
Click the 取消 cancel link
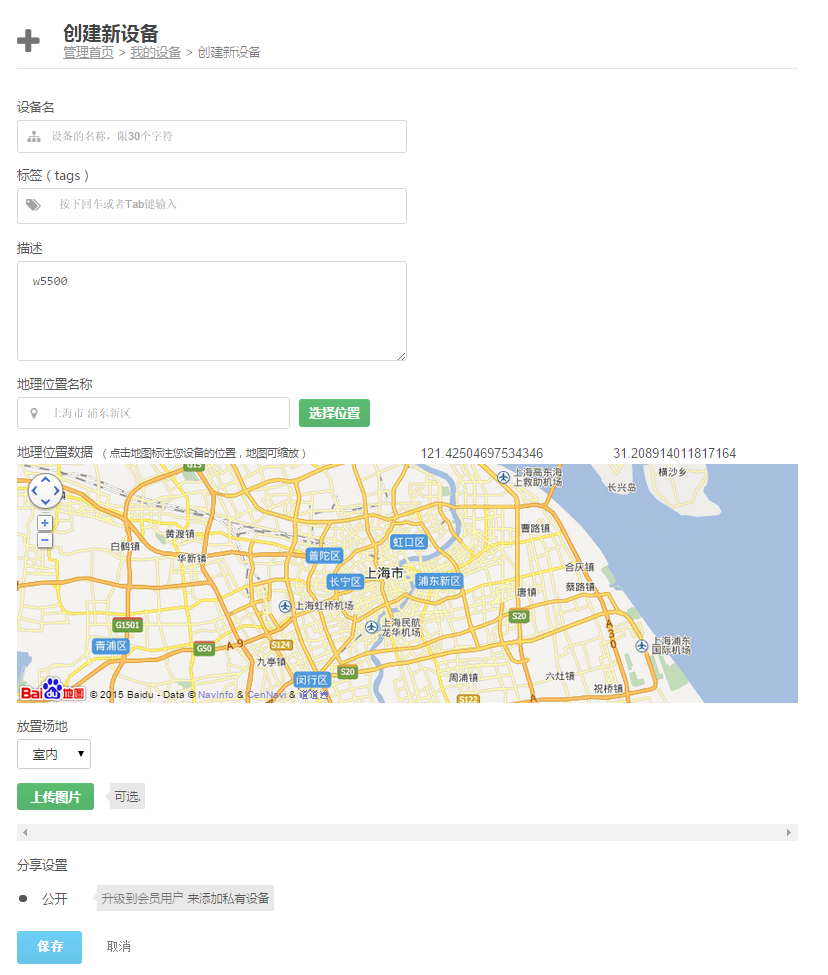[119, 946]
